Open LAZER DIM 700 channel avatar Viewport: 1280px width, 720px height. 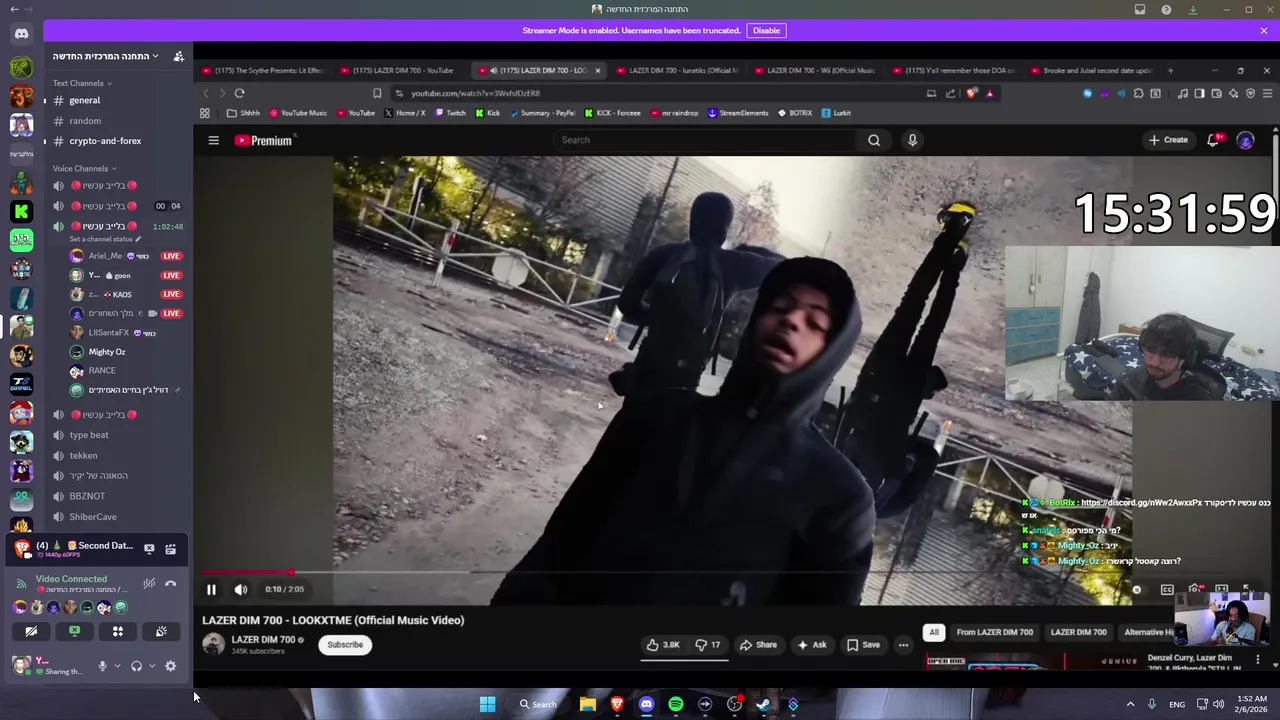(x=213, y=644)
